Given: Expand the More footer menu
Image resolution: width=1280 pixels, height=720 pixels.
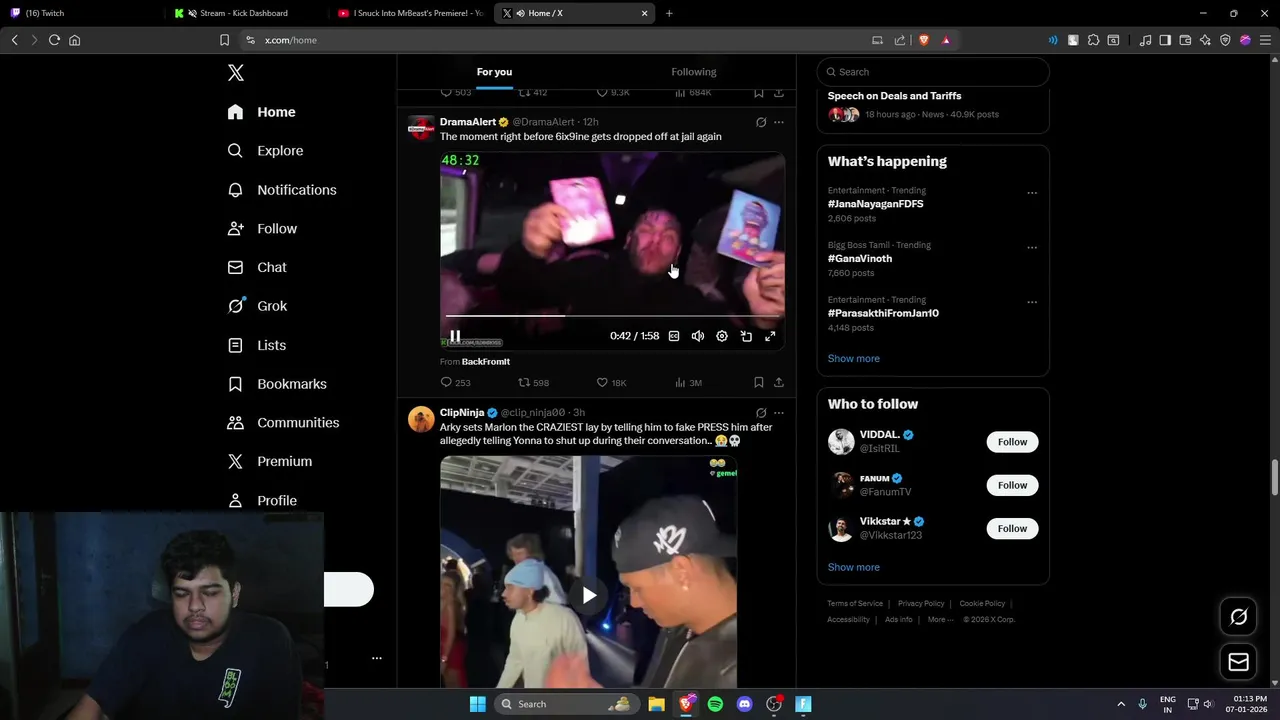Looking at the screenshot, I should coord(940,620).
